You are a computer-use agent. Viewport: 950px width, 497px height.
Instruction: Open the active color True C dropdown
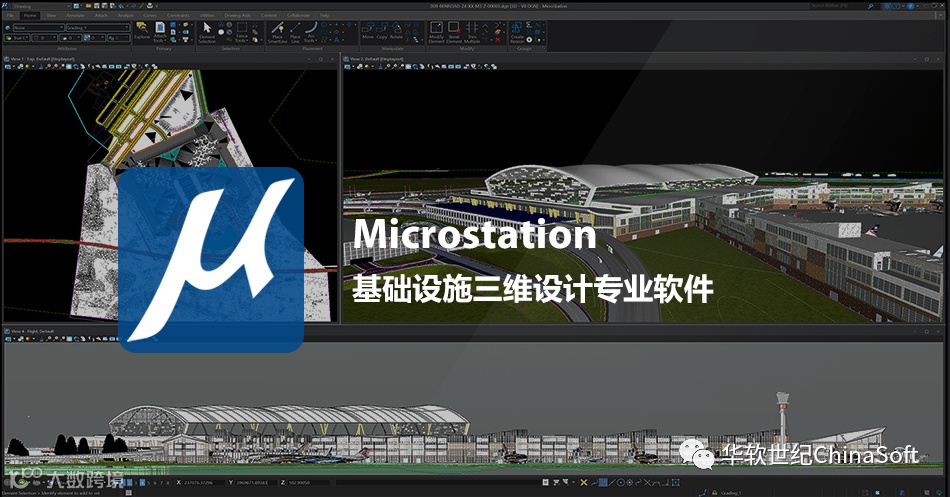pos(16,38)
